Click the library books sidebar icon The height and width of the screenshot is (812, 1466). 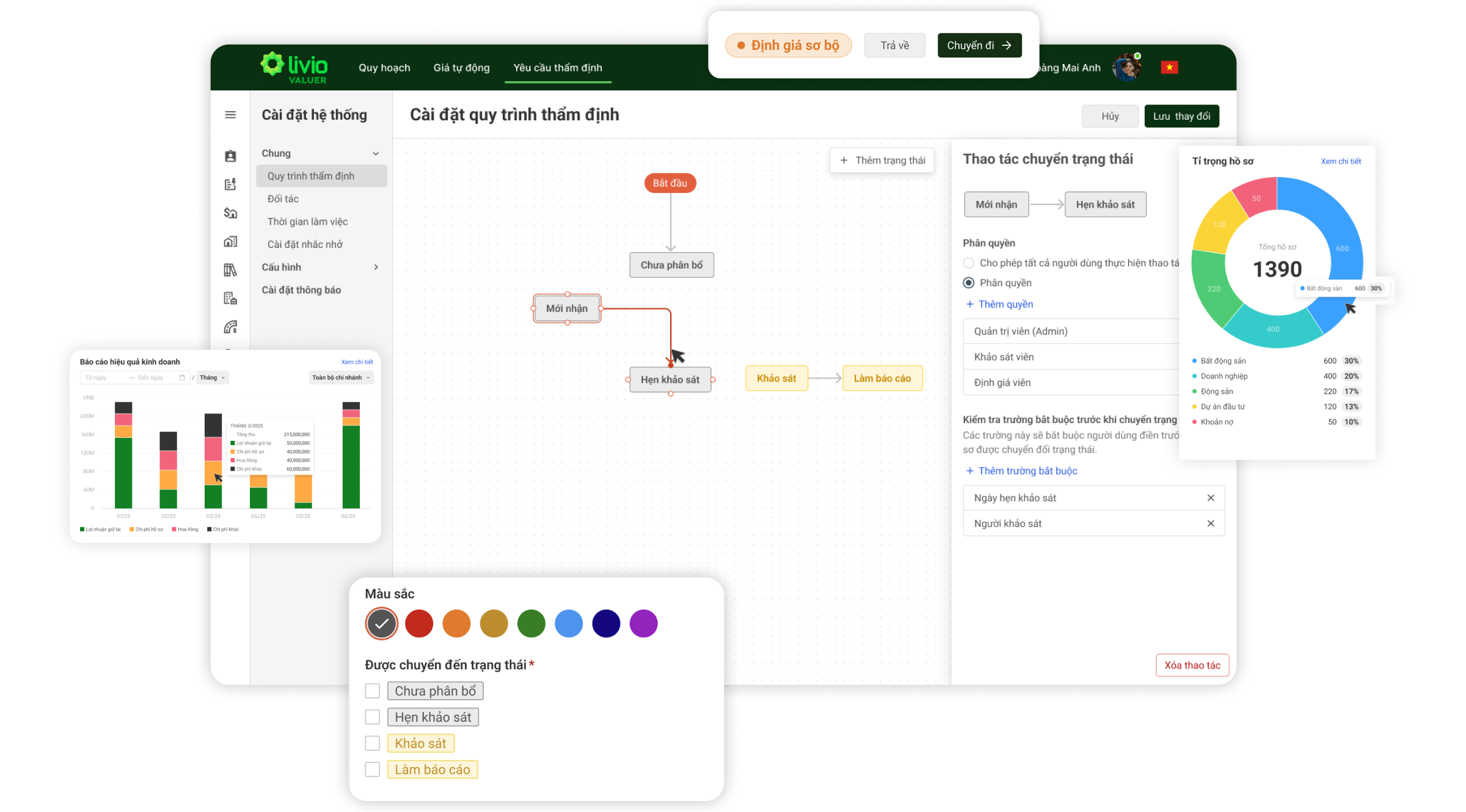click(230, 270)
